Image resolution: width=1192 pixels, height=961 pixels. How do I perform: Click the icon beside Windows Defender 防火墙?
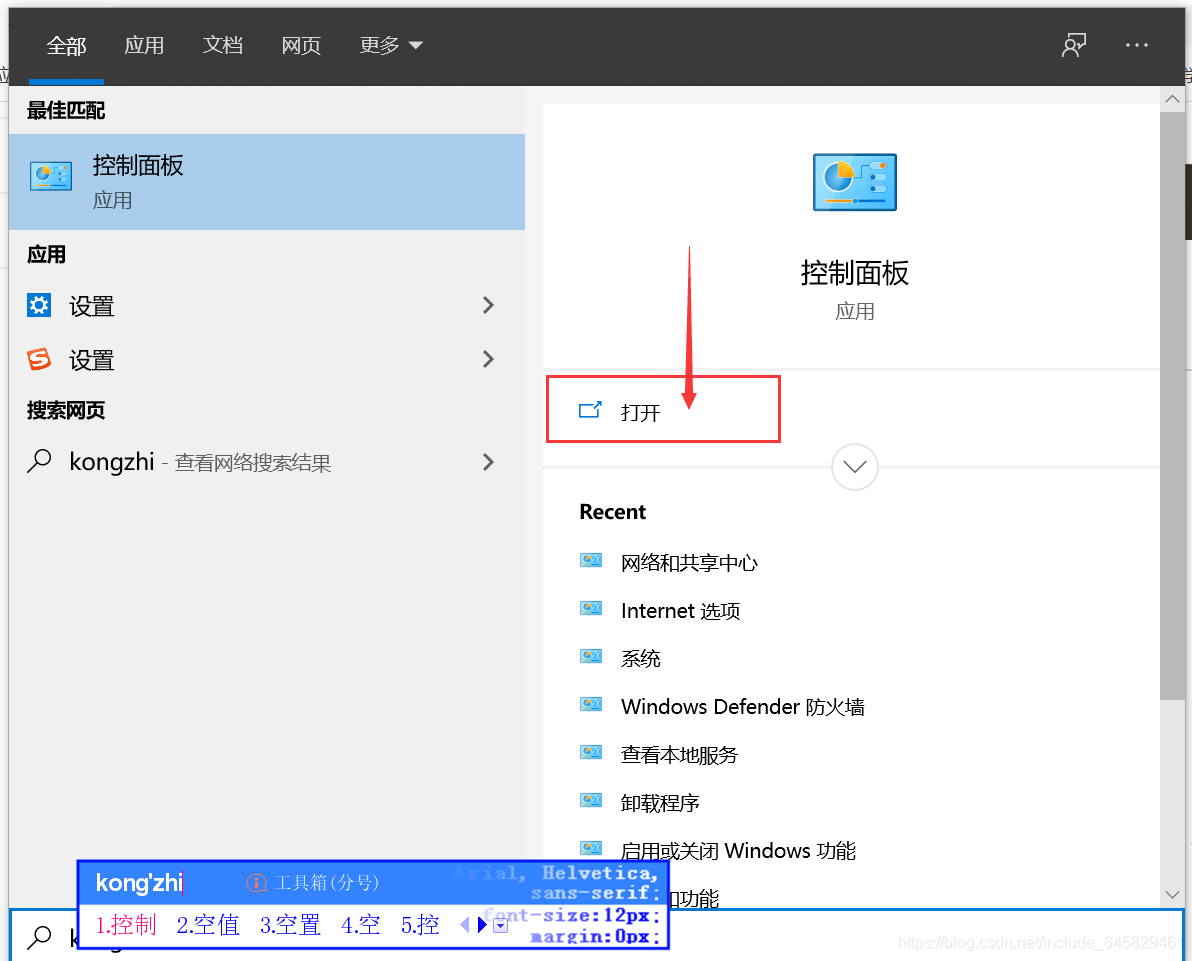pos(591,704)
